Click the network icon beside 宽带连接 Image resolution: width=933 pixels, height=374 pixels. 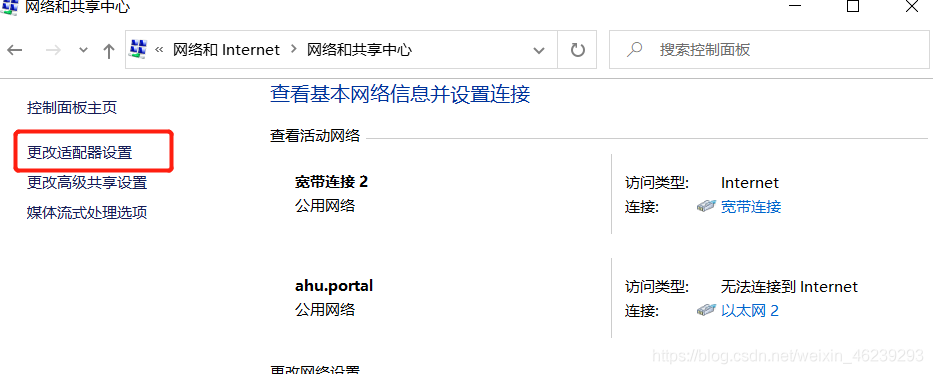706,206
